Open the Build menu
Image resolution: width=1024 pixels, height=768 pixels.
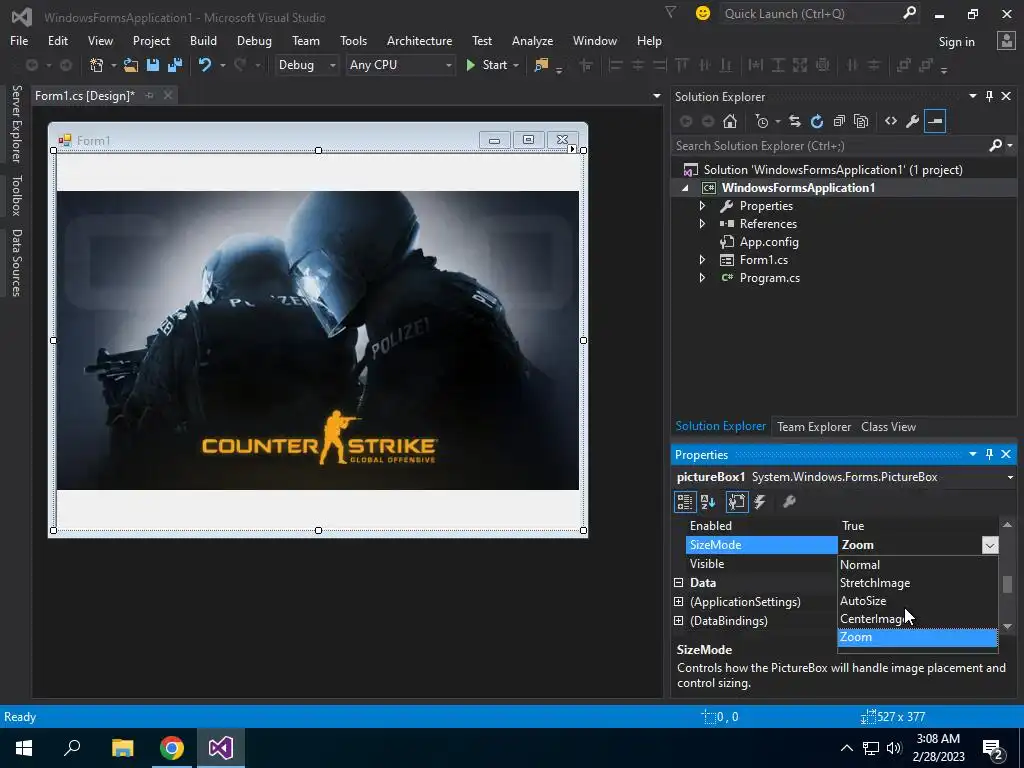[203, 40]
